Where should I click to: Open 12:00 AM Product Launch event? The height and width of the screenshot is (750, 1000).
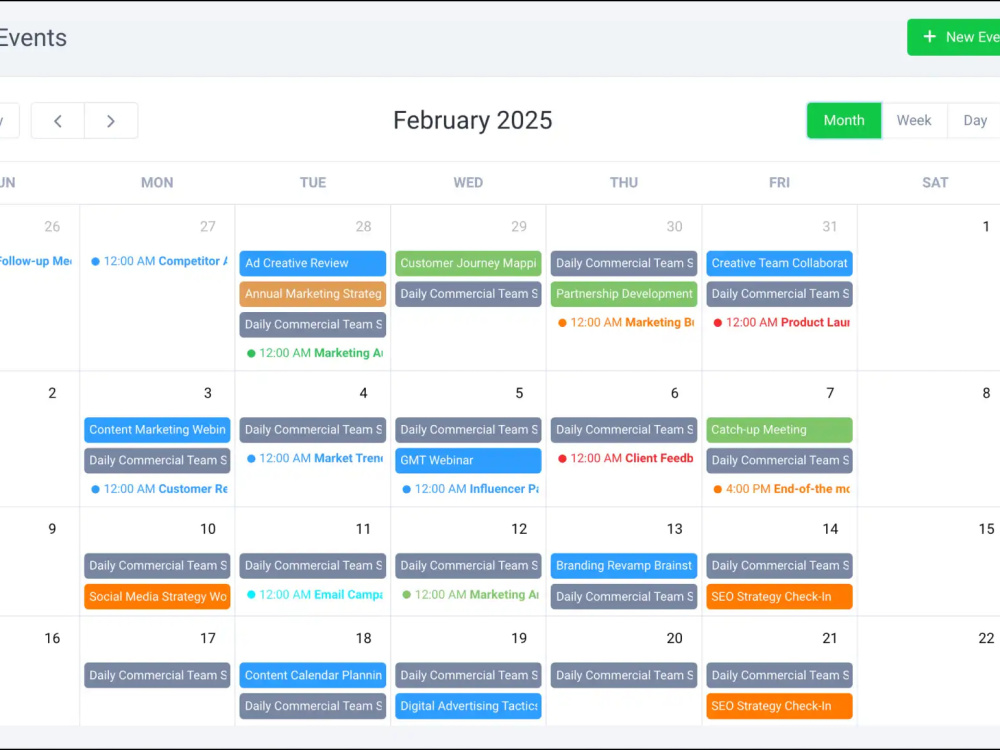pos(781,323)
